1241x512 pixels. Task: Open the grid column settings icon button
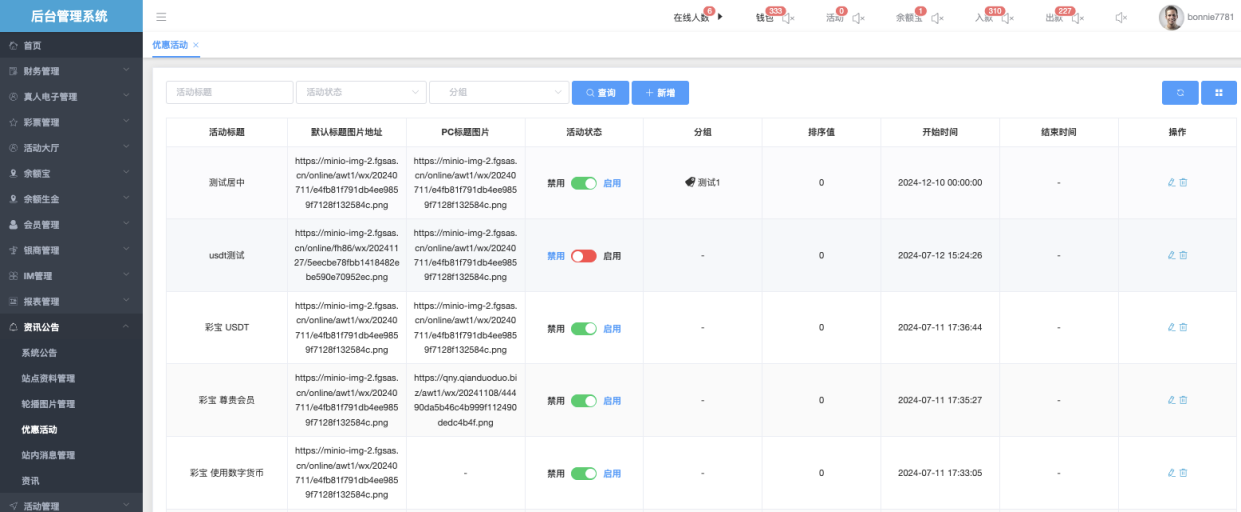[x=1219, y=93]
